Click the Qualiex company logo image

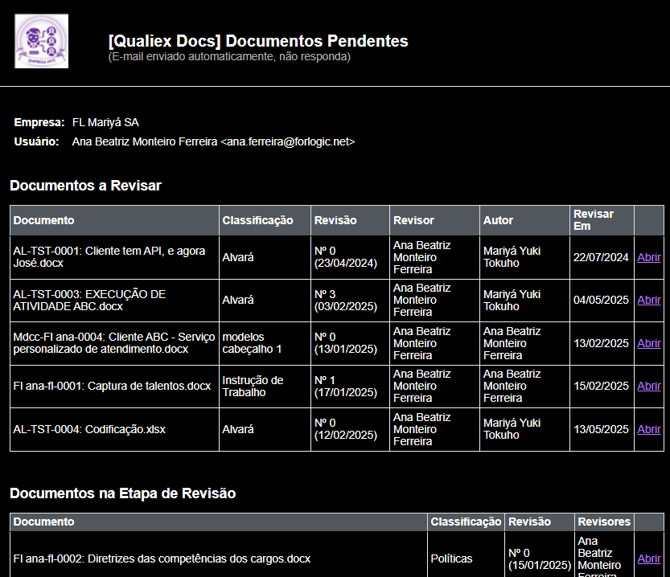click(42, 41)
